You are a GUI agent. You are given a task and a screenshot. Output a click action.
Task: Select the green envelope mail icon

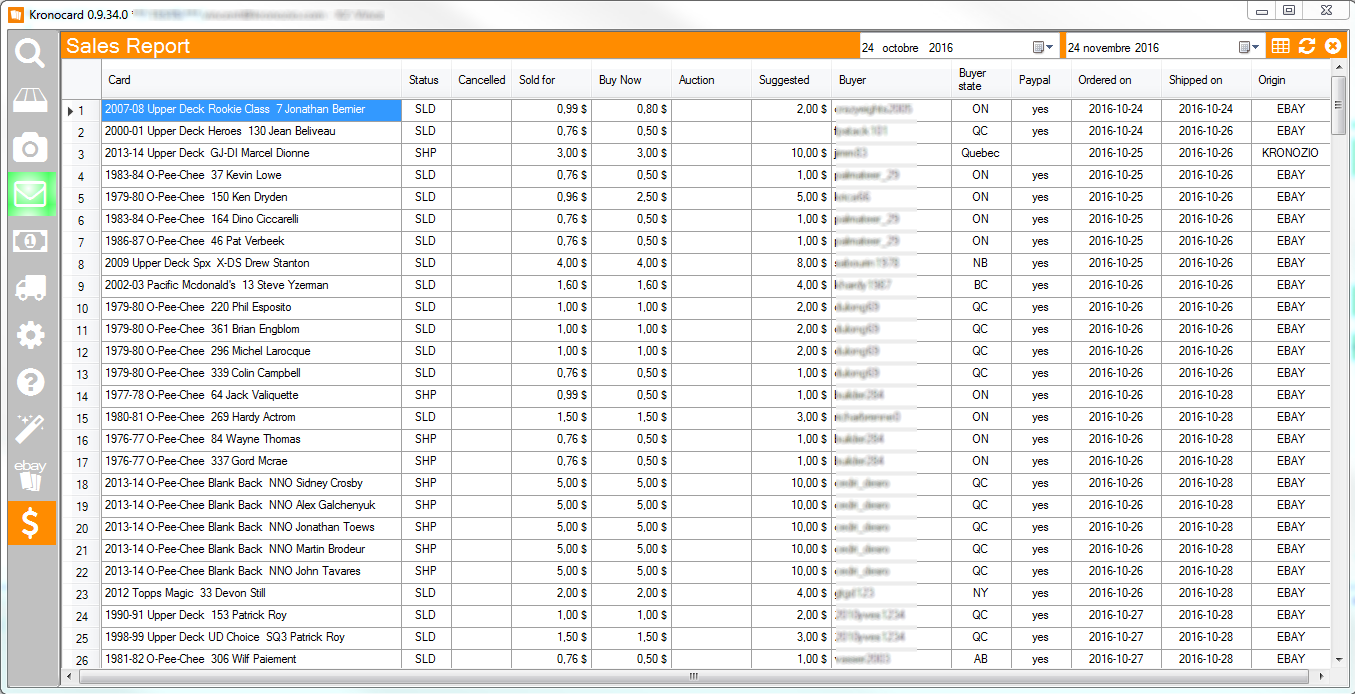(30, 194)
